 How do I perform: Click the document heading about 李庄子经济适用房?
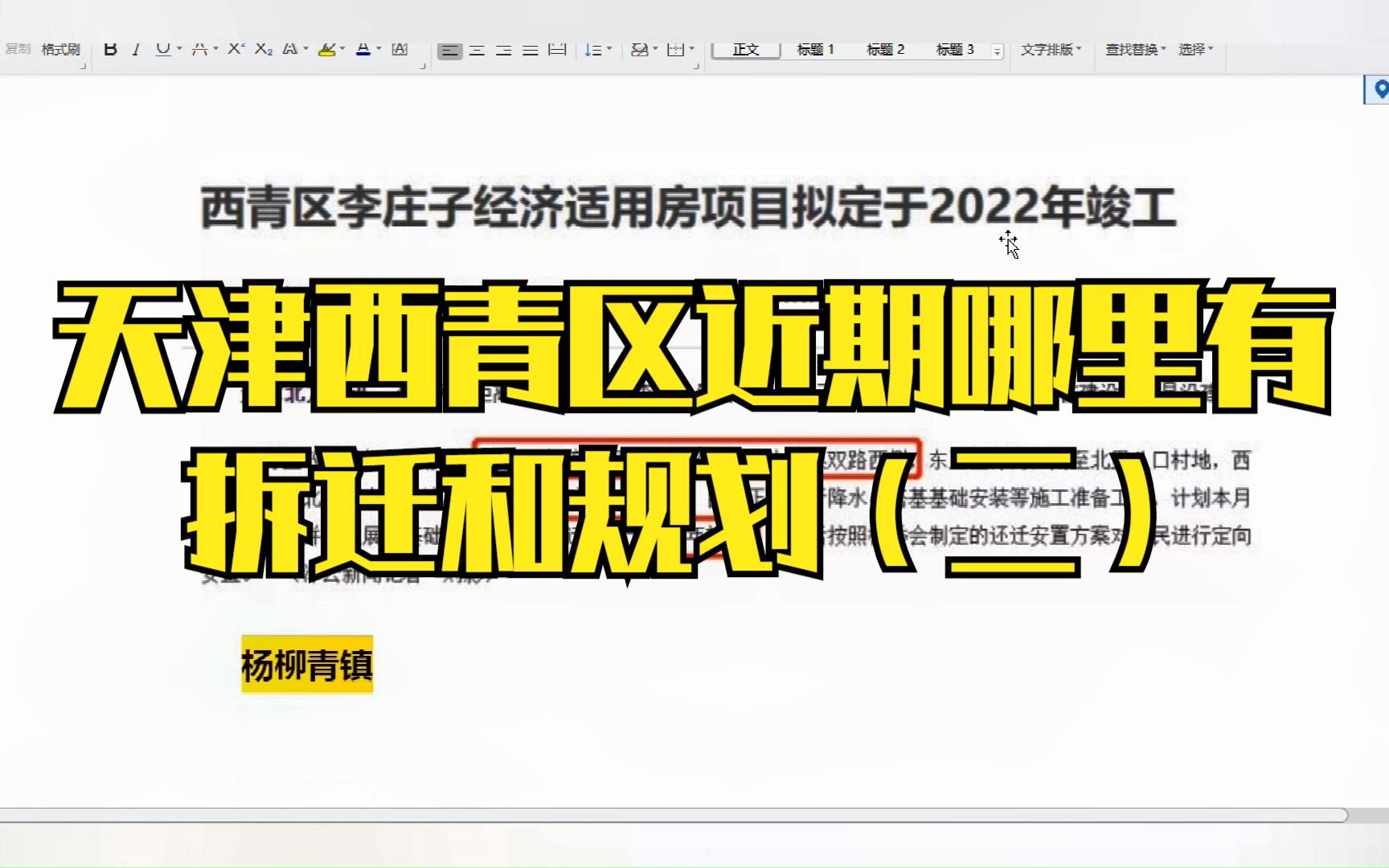coord(688,207)
